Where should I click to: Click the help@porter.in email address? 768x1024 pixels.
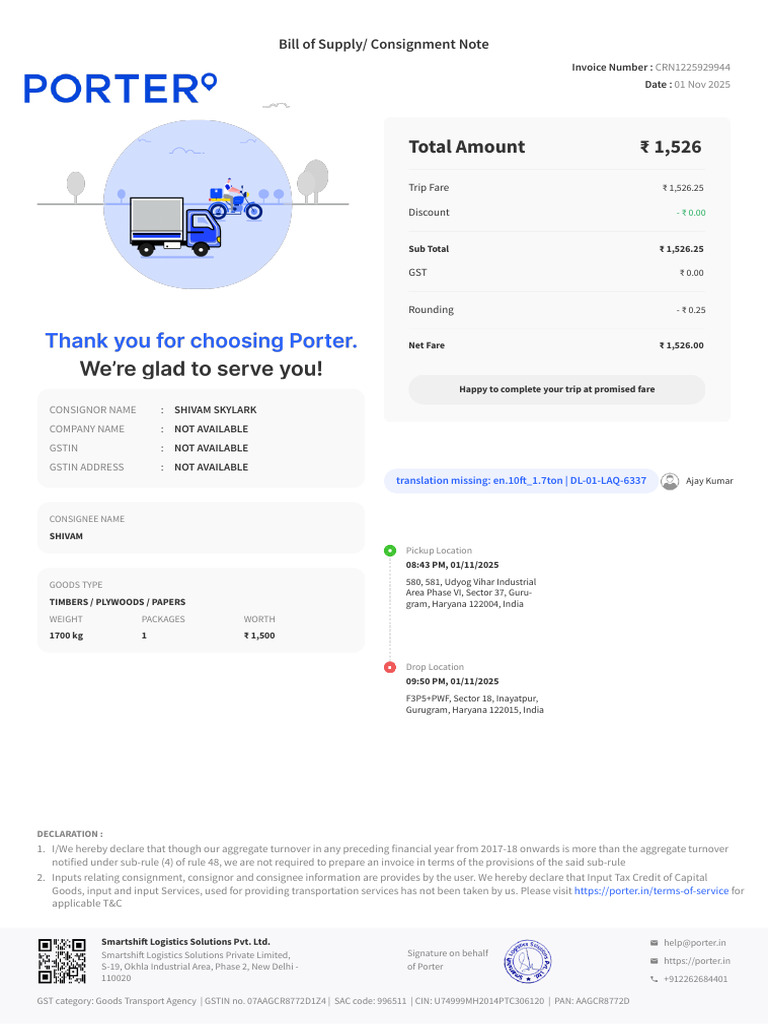[694, 942]
